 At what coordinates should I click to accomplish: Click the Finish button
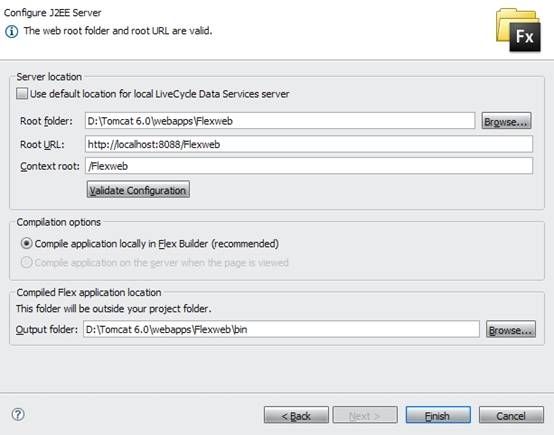tap(438, 415)
